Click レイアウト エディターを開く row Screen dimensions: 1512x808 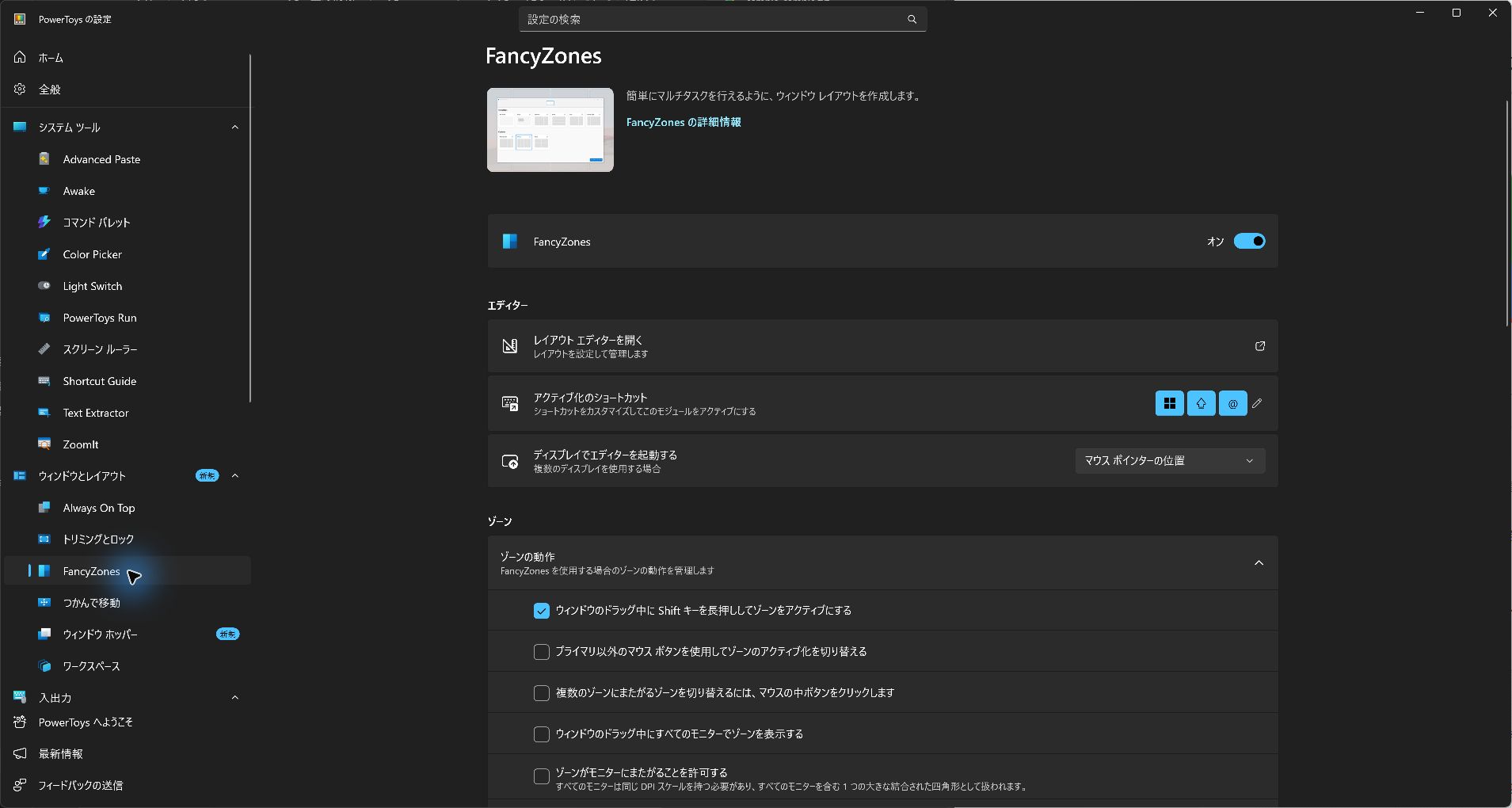882,346
